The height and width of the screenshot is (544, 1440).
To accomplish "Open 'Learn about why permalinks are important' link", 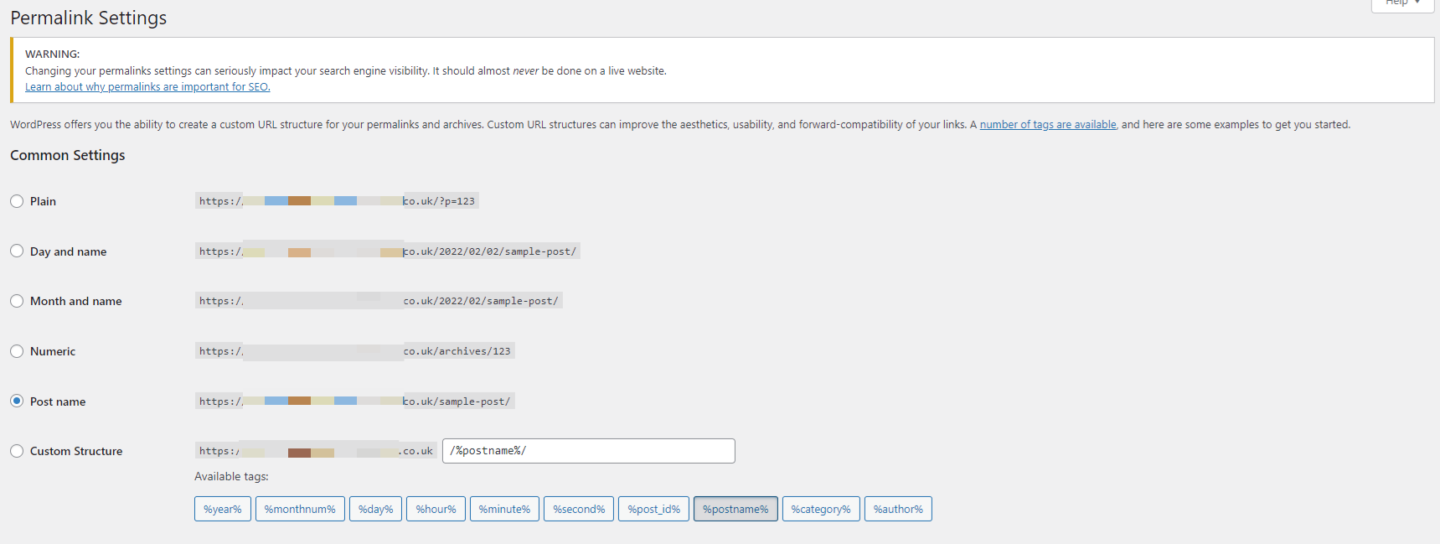I will click(x=147, y=87).
